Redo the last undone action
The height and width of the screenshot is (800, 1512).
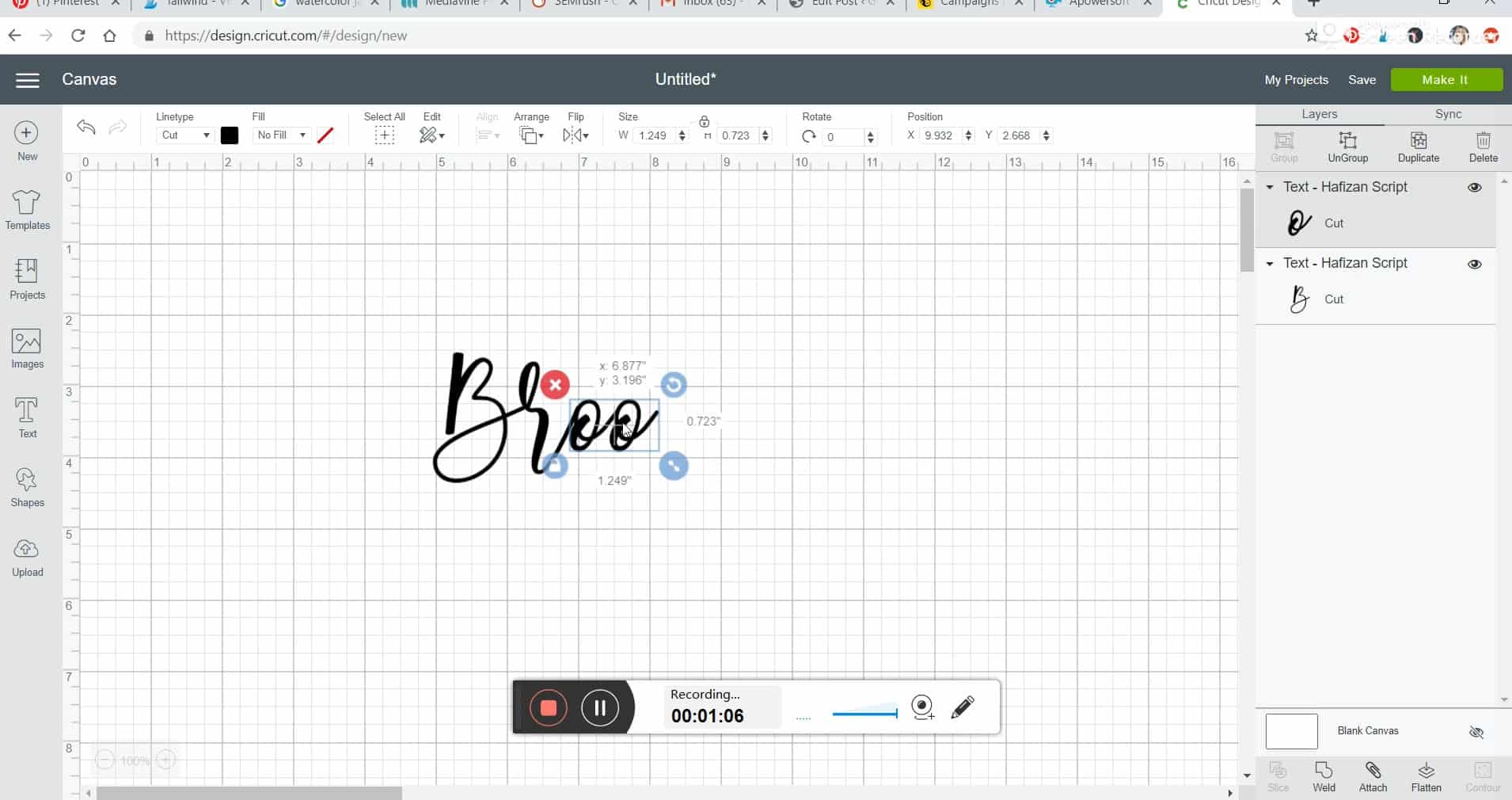coord(117,128)
